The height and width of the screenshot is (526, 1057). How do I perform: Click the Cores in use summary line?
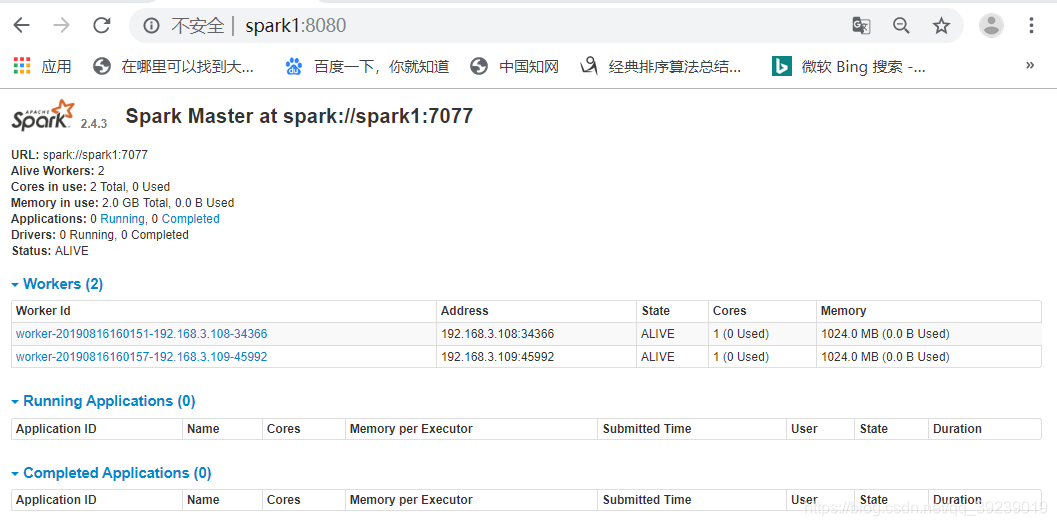[x=90, y=187]
